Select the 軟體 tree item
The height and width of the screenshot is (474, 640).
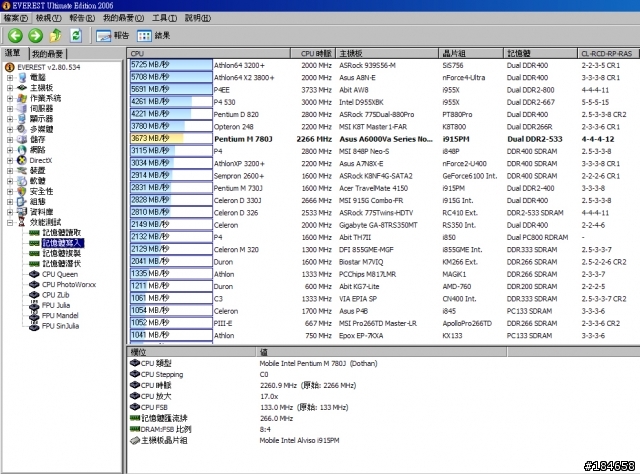click(x=38, y=181)
